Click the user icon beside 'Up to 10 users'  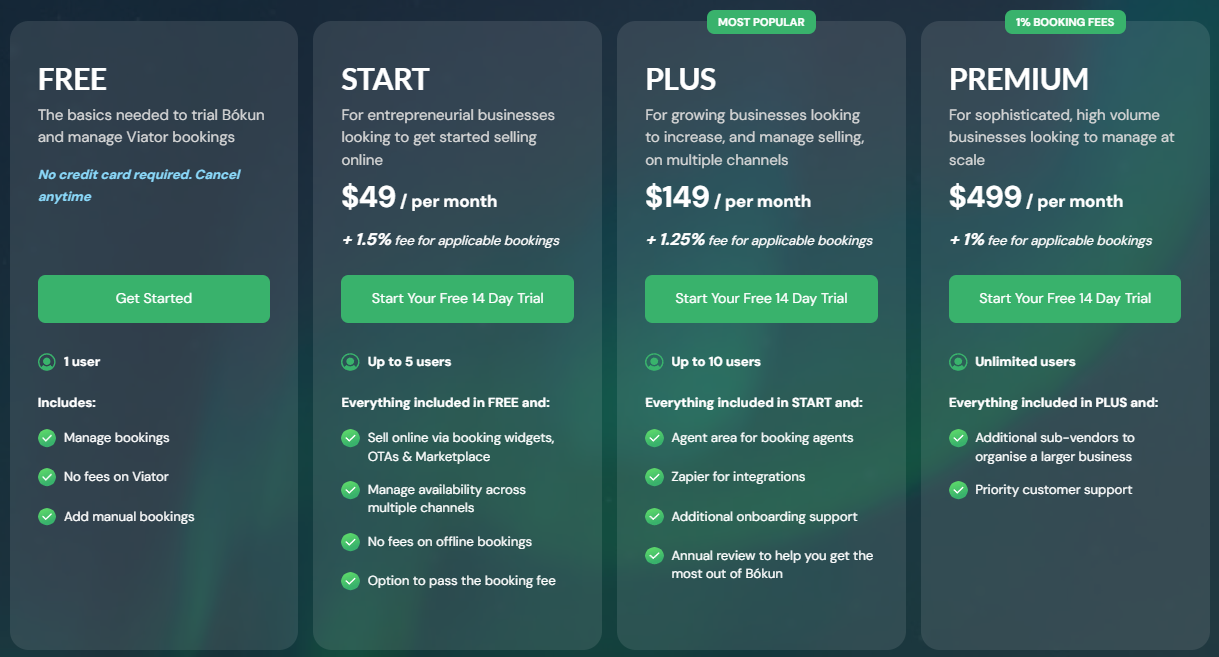(x=654, y=362)
